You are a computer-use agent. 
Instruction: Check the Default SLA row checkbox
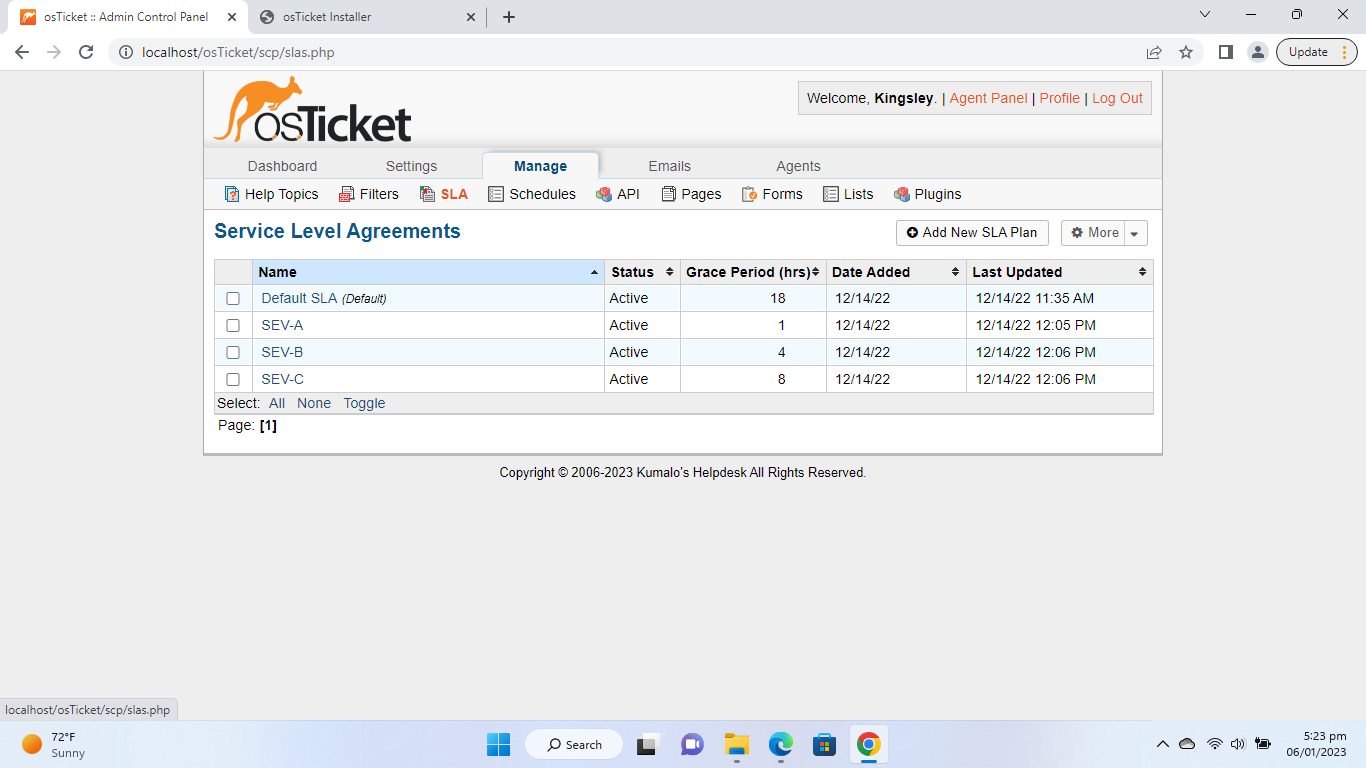pyautogui.click(x=233, y=298)
